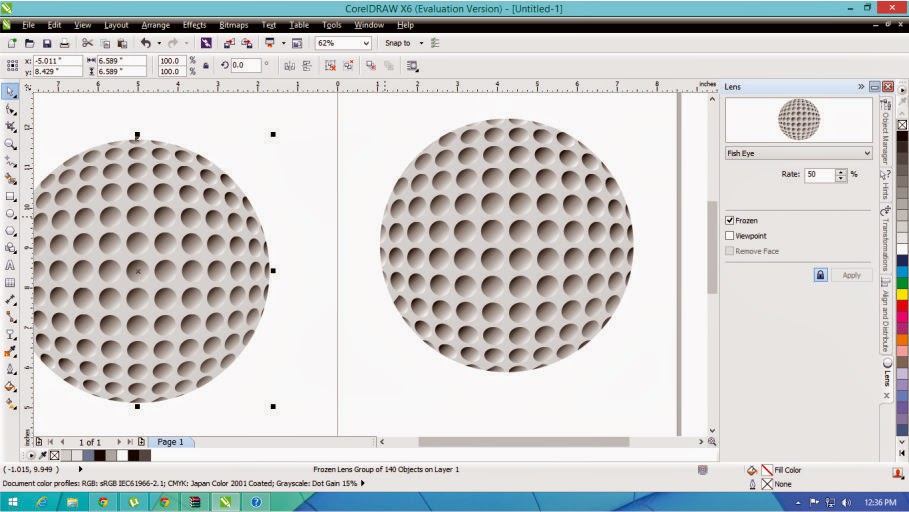Click the New document icon

point(12,43)
